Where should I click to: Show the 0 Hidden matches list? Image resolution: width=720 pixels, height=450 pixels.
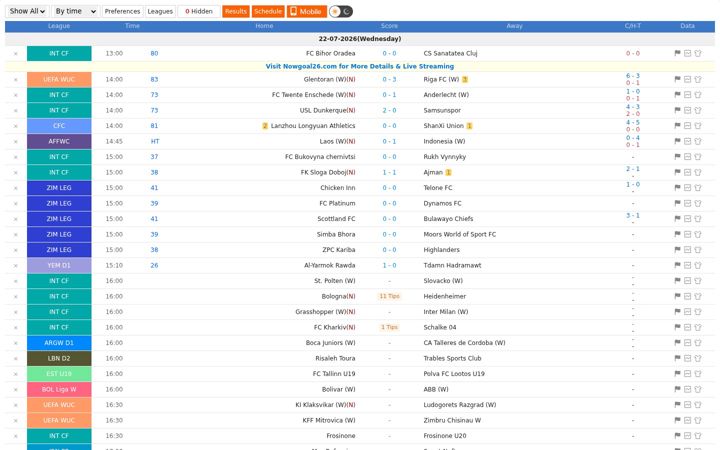coord(199,11)
